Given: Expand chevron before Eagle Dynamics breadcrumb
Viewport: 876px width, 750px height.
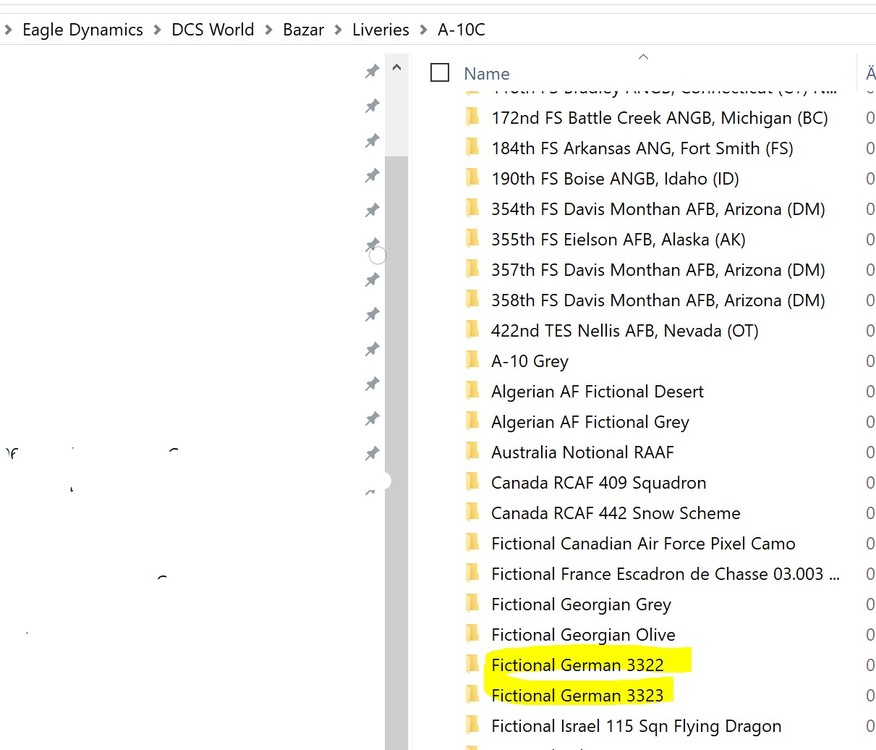Looking at the screenshot, I should [x=8, y=30].
